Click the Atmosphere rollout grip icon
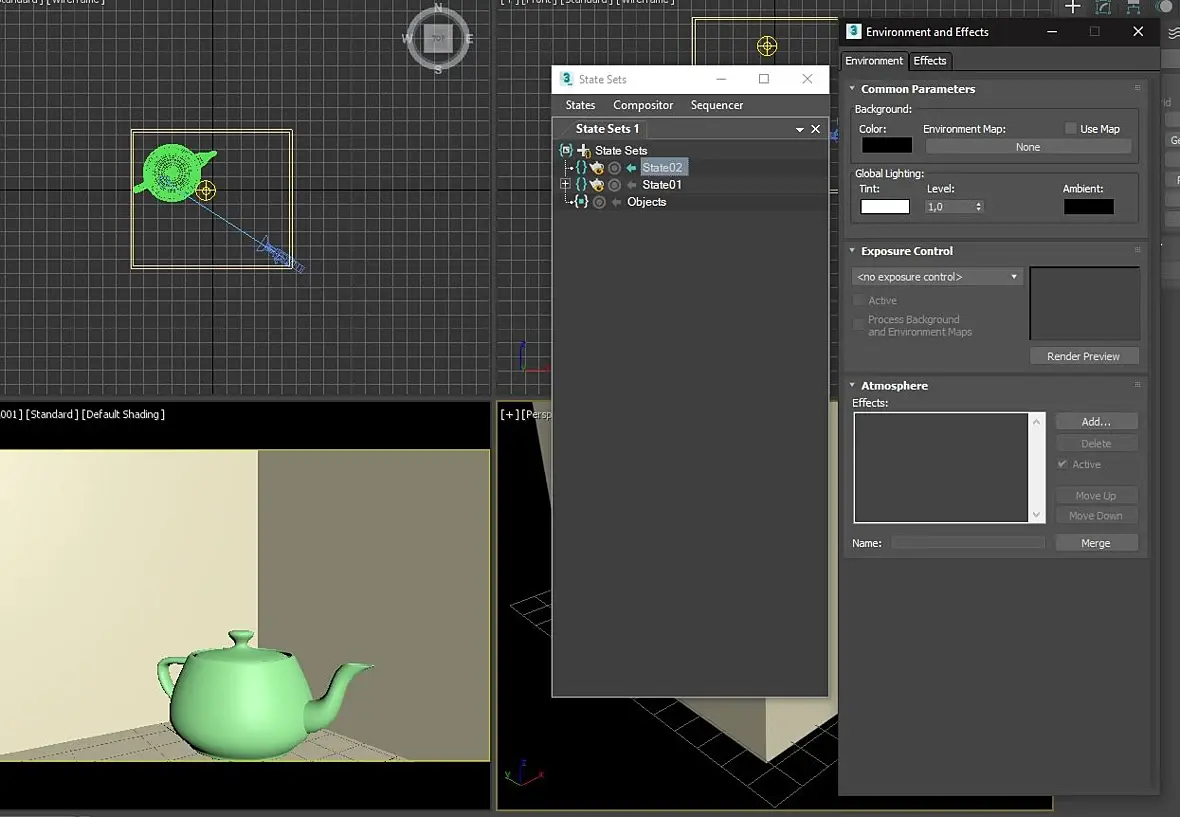 tap(1137, 384)
